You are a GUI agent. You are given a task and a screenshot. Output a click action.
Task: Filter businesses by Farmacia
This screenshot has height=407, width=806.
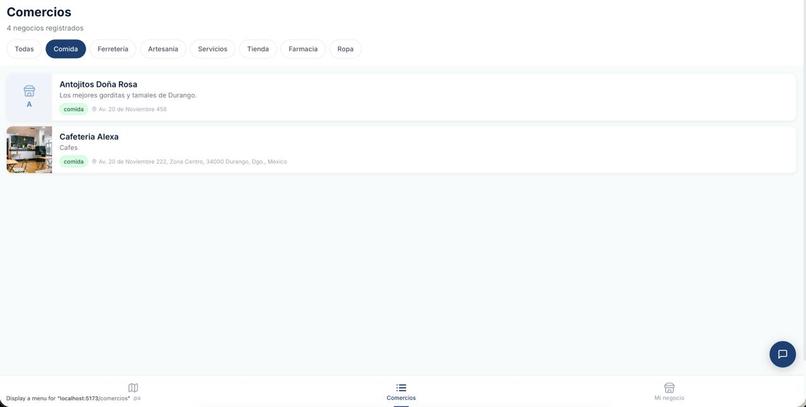303,49
